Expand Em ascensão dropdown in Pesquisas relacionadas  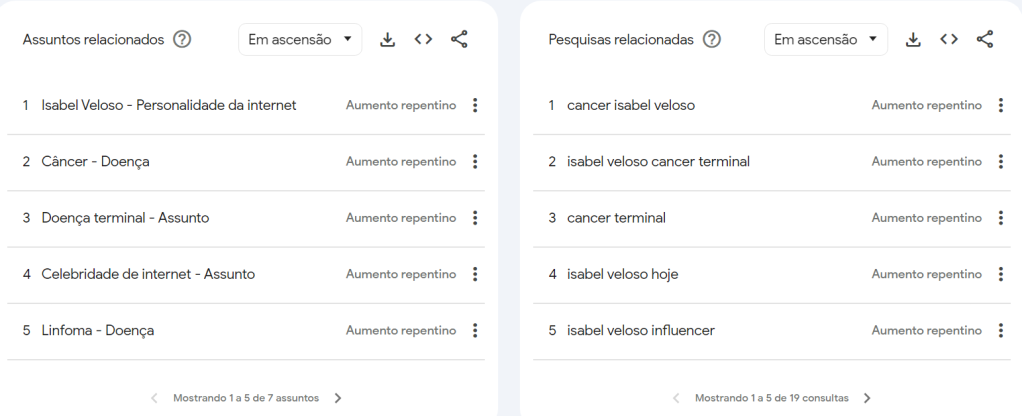[826, 40]
